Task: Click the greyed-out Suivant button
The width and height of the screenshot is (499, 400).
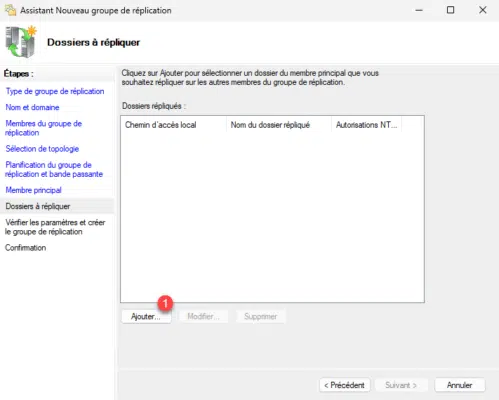Action: [x=401, y=385]
